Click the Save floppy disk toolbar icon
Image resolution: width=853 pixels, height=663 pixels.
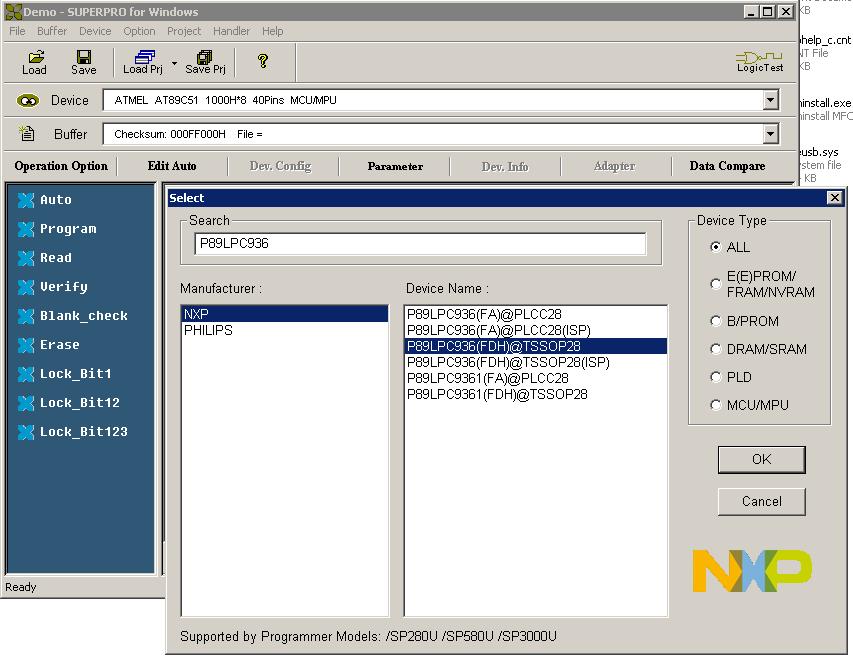pos(84,62)
